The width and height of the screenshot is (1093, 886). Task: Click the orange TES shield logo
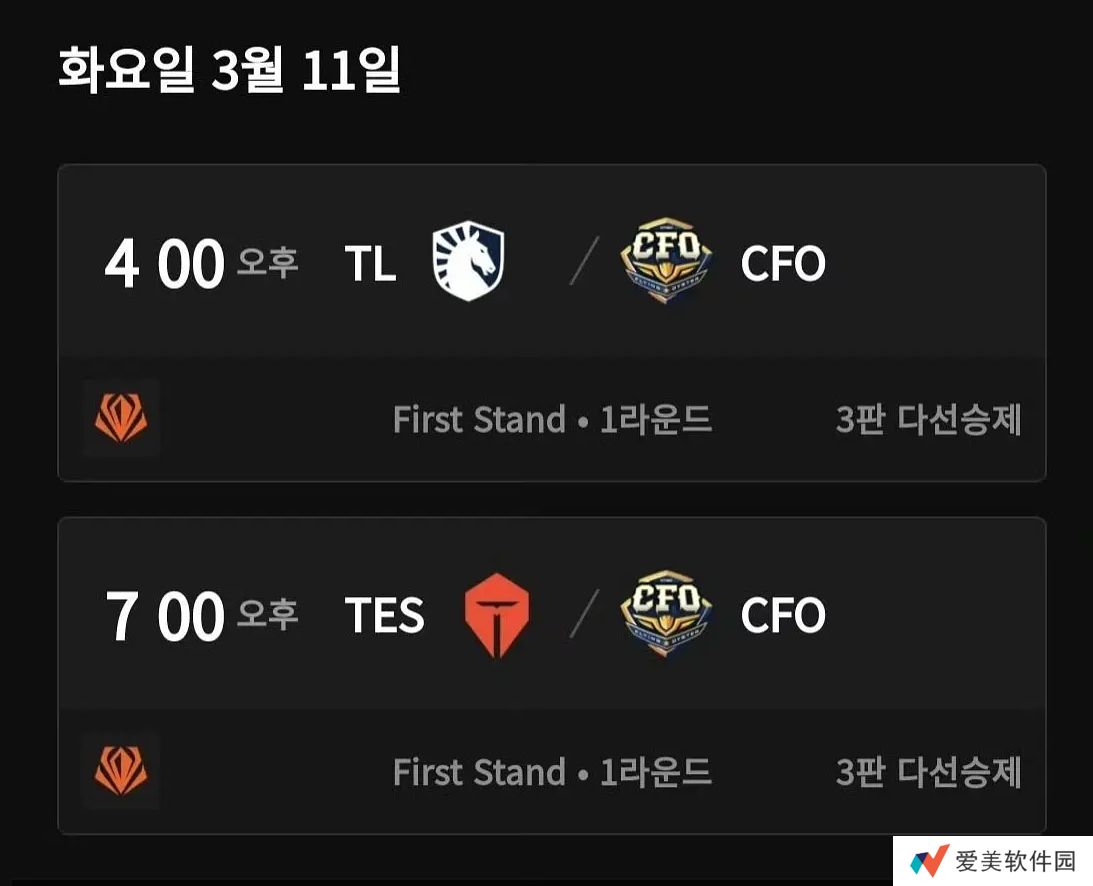pos(497,615)
